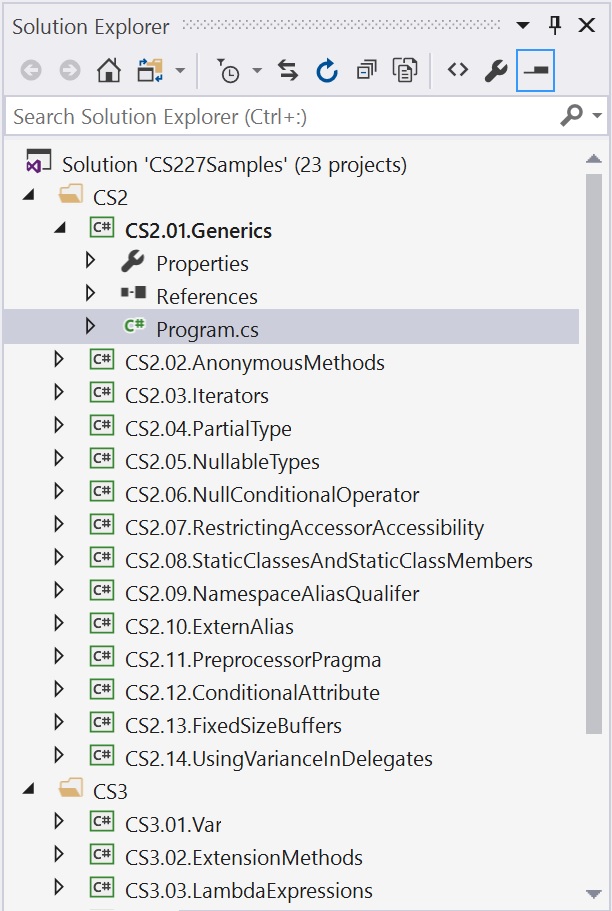This screenshot has width=612, height=911.
Task: Click the Collapse All toolbar icon
Action: pyautogui.click(x=366, y=71)
